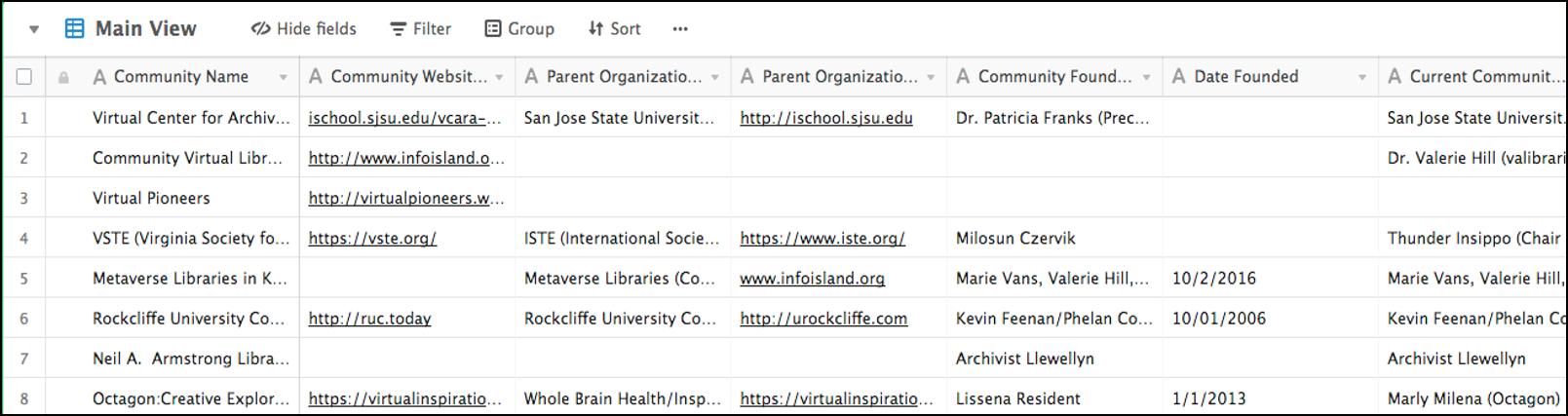Click the lock icon in header row
The image size is (1568, 416).
pos(63,77)
